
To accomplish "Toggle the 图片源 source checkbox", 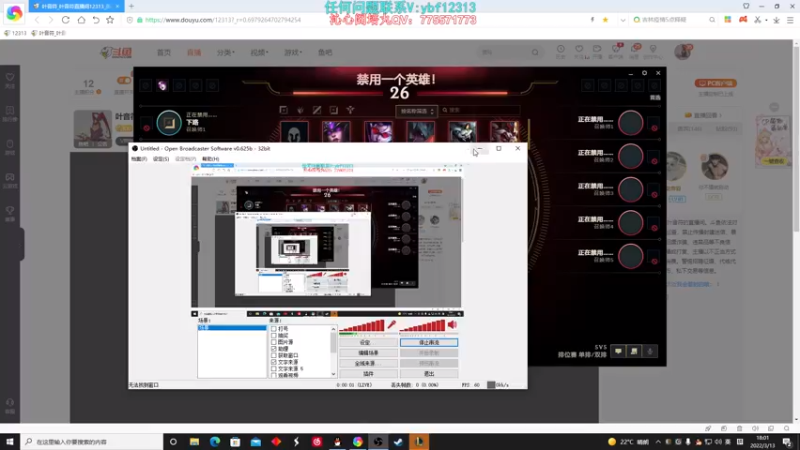I will click(274, 342).
